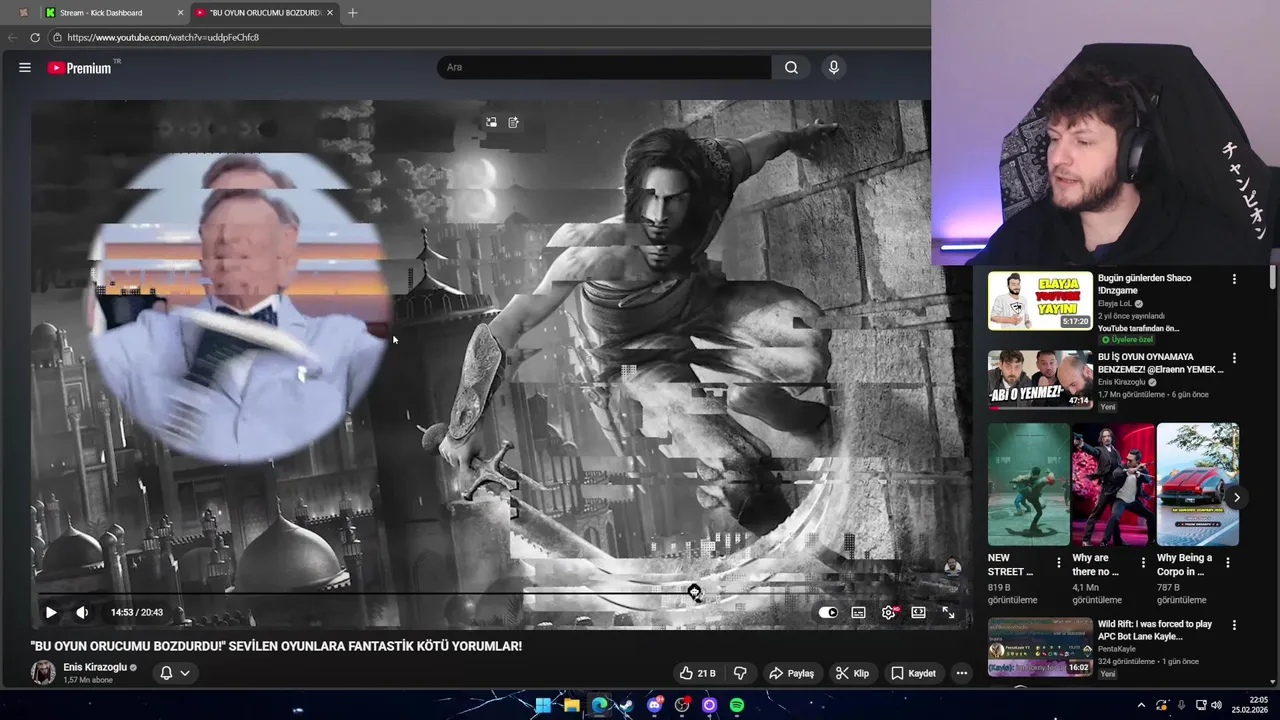Open the Enis Kirazoglu channel name link
The height and width of the screenshot is (720, 1280).
(95, 667)
